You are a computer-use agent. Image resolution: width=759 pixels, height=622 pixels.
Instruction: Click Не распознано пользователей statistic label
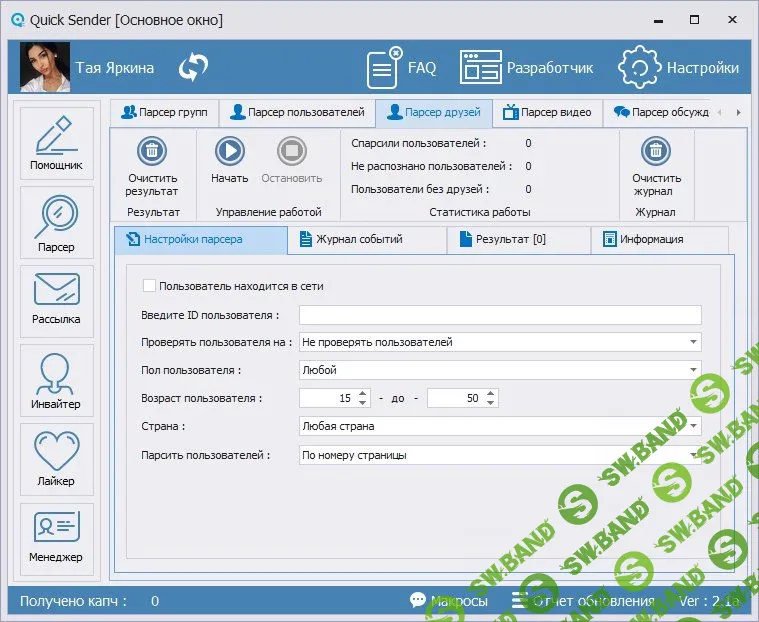point(431,166)
